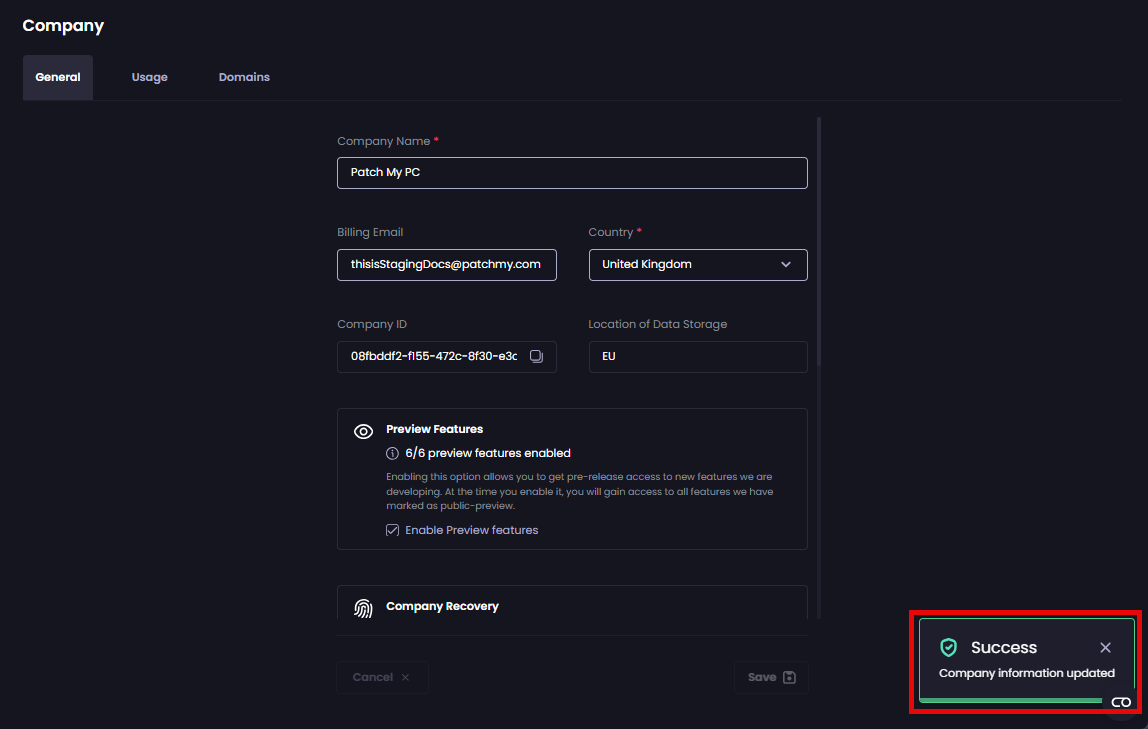This screenshot has width=1148, height=729.
Task: Copy the Company ID using the copy icon
Action: pos(537,356)
